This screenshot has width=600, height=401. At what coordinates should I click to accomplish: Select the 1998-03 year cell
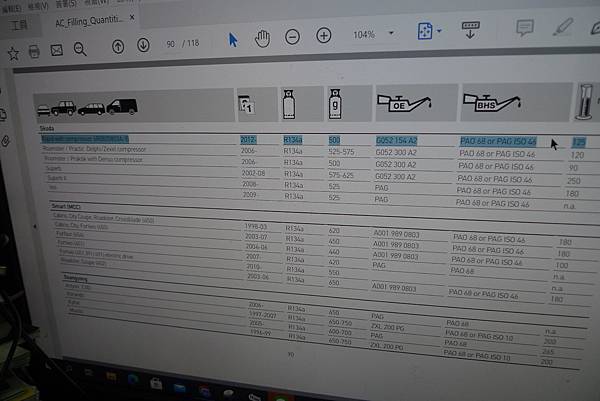256,227
